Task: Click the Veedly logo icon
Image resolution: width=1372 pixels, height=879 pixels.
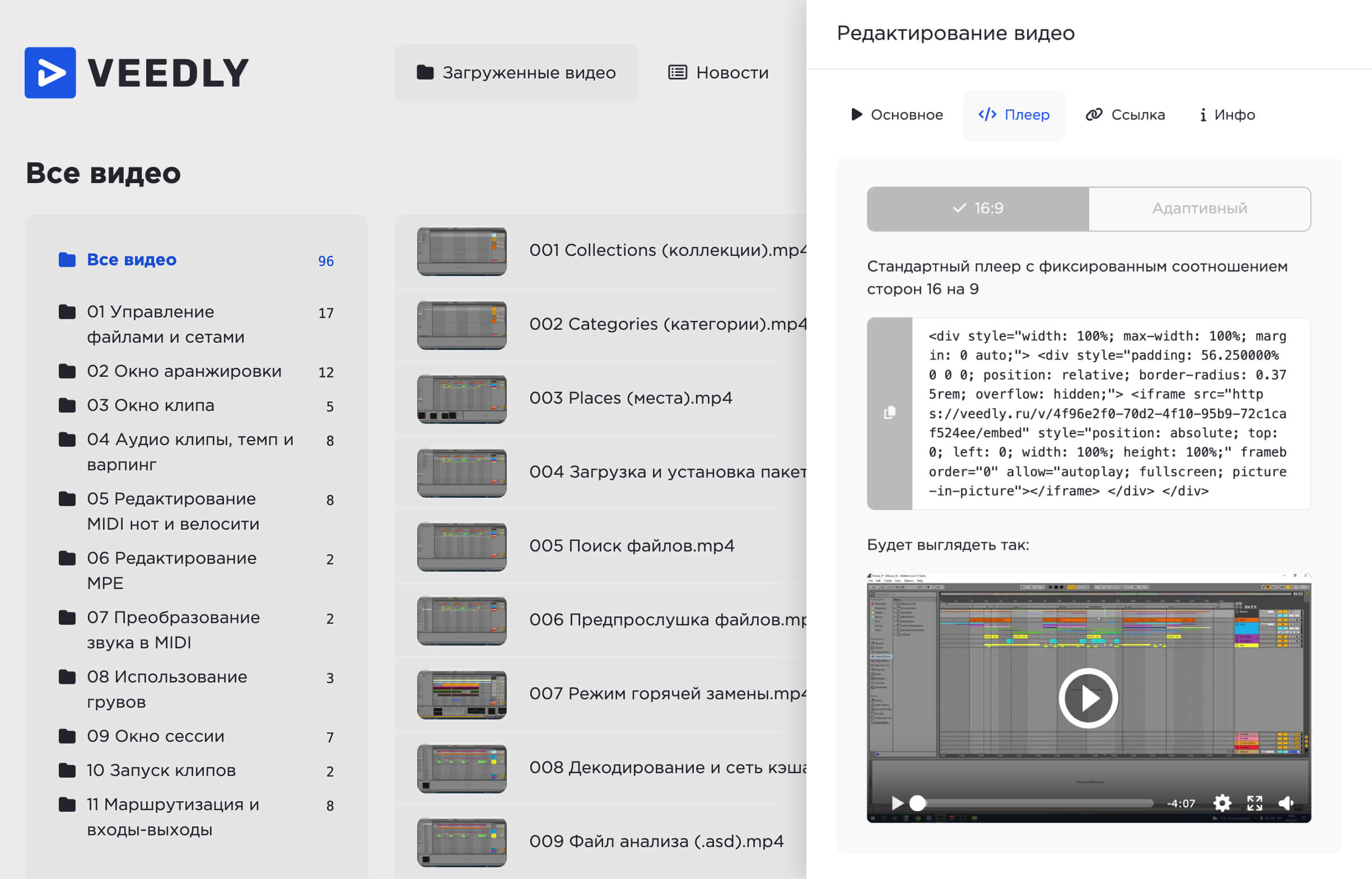Action: (x=50, y=72)
